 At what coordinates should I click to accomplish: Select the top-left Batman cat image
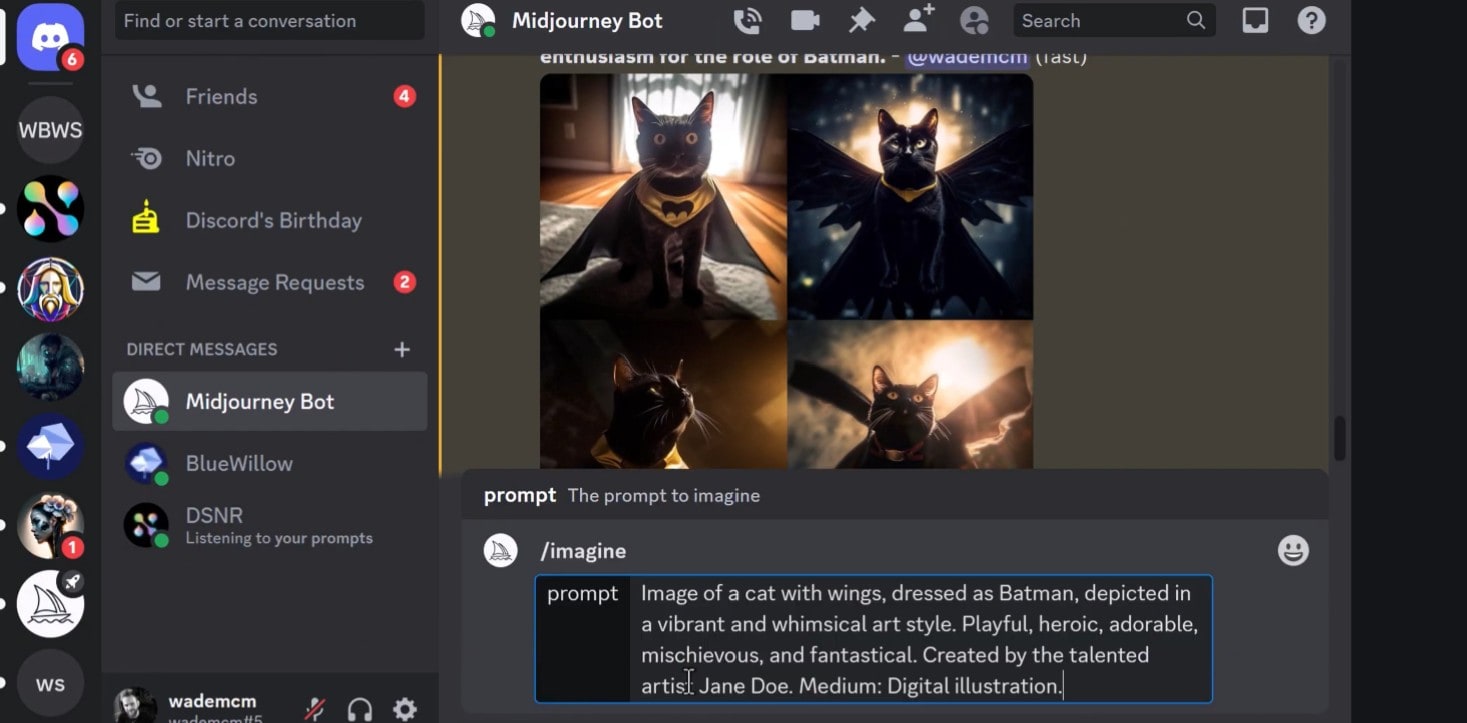pyautogui.click(x=662, y=195)
